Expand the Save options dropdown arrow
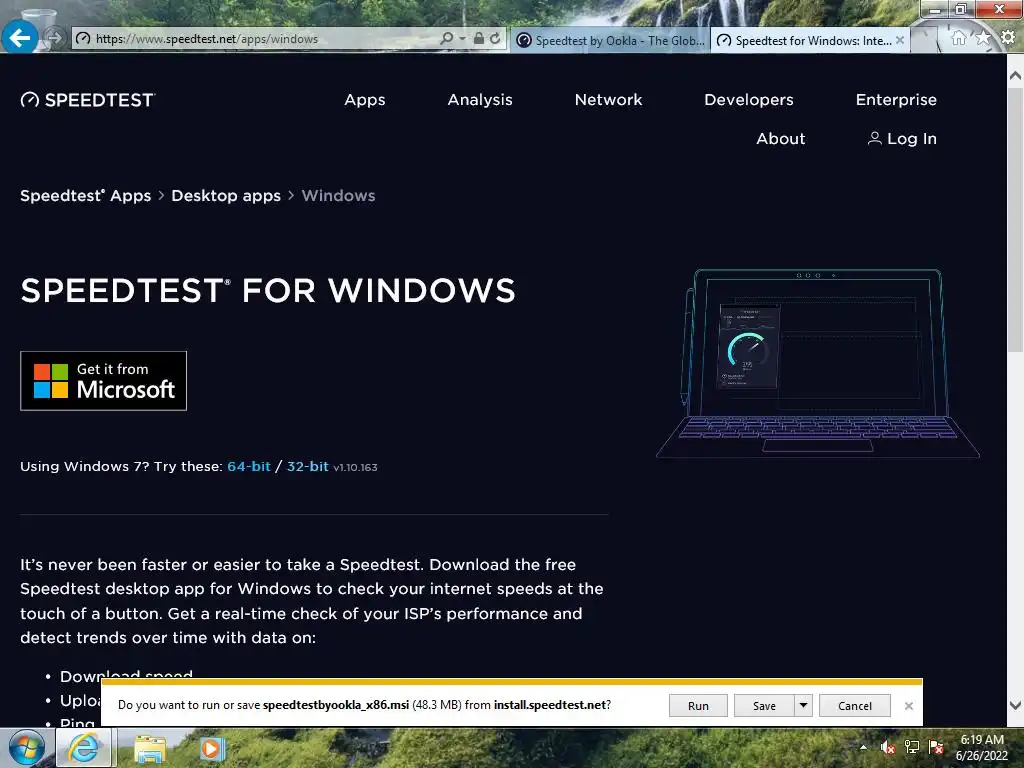The image size is (1024, 768). (x=803, y=705)
